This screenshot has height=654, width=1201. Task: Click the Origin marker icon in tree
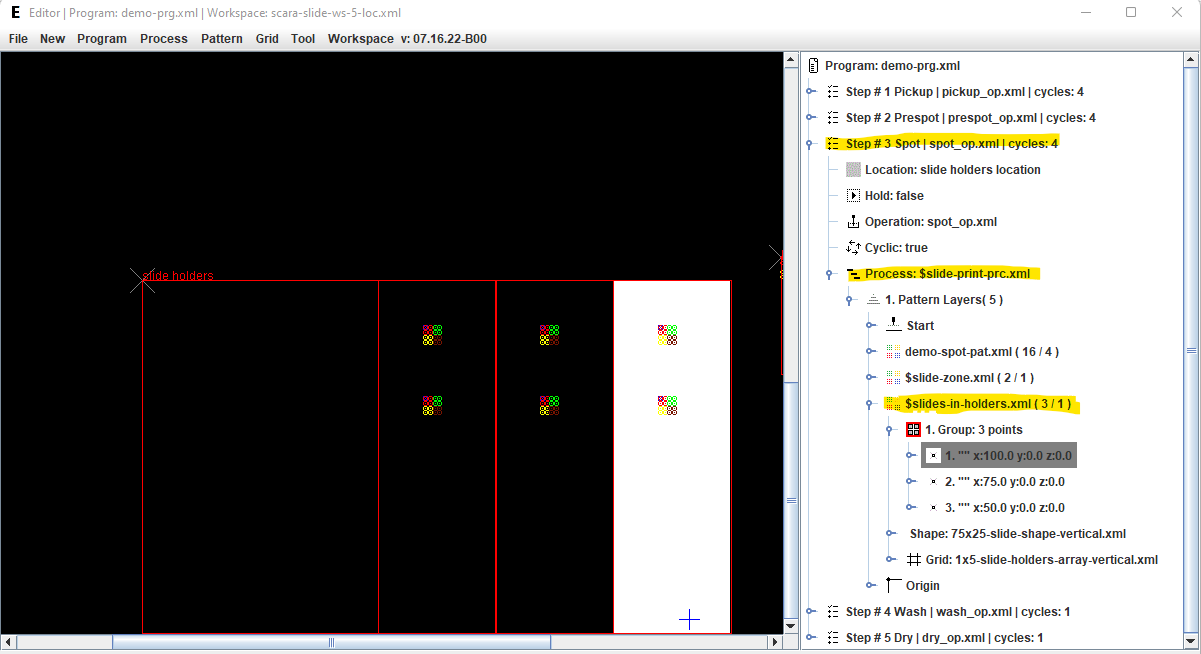click(x=893, y=586)
